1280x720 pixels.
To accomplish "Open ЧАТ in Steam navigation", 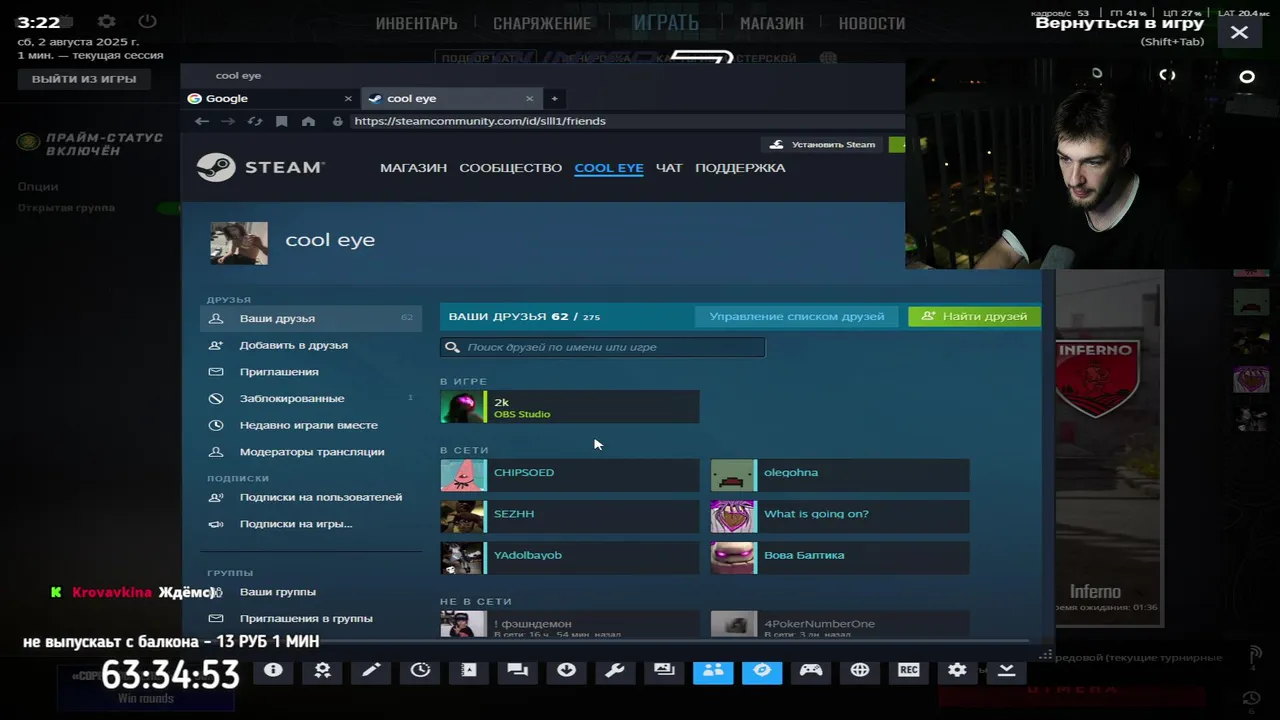I will [669, 167].
